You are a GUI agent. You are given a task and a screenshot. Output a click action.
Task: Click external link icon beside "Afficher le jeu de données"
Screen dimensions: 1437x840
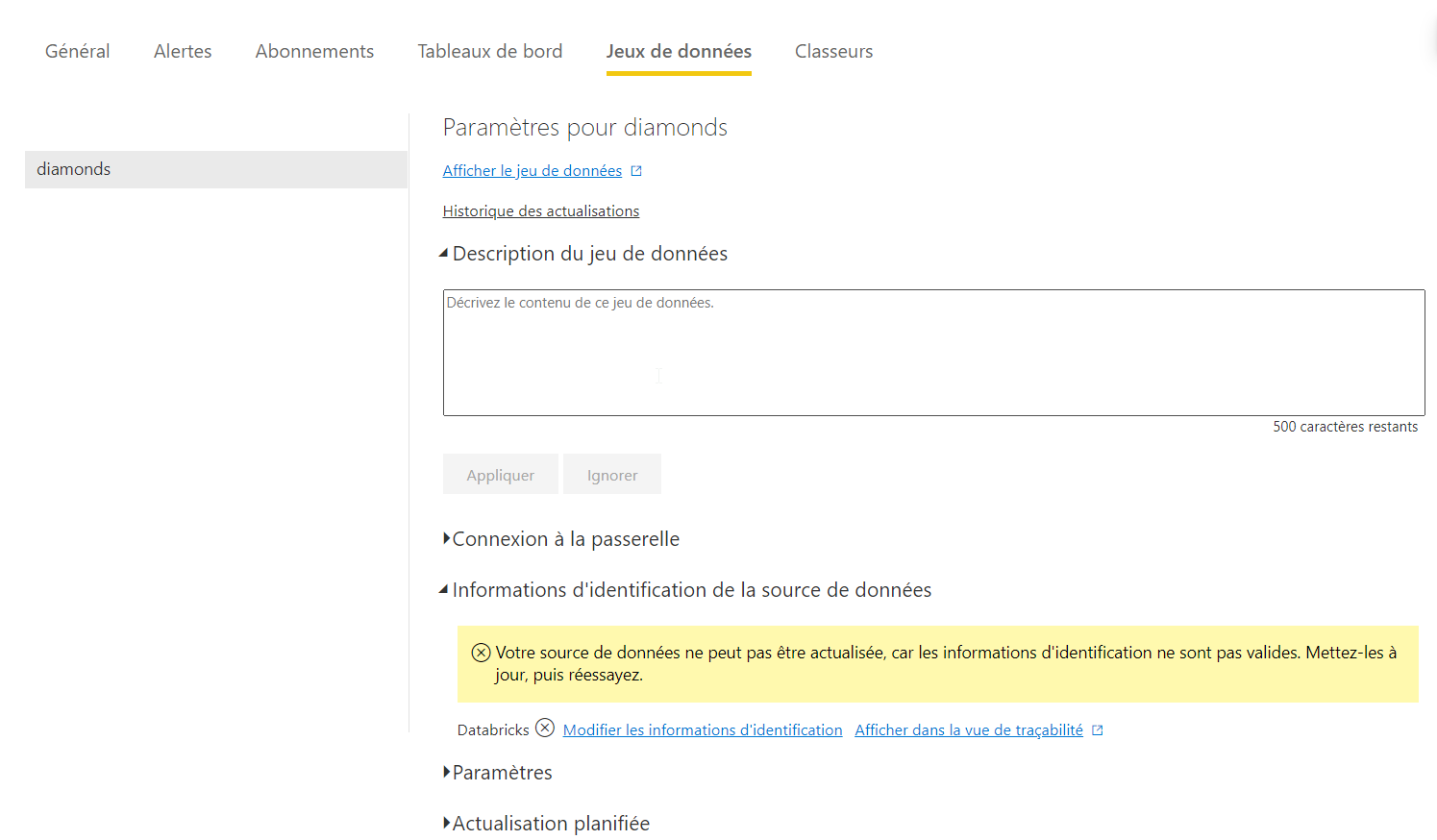point(636,170)
